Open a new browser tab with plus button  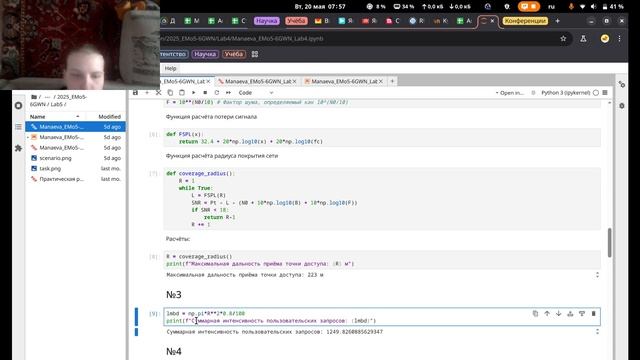point(558,21)
